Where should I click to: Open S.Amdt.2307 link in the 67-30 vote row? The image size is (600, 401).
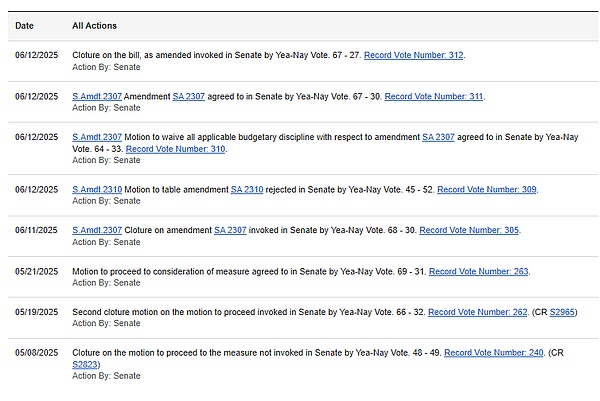click(x=97, y=96)
